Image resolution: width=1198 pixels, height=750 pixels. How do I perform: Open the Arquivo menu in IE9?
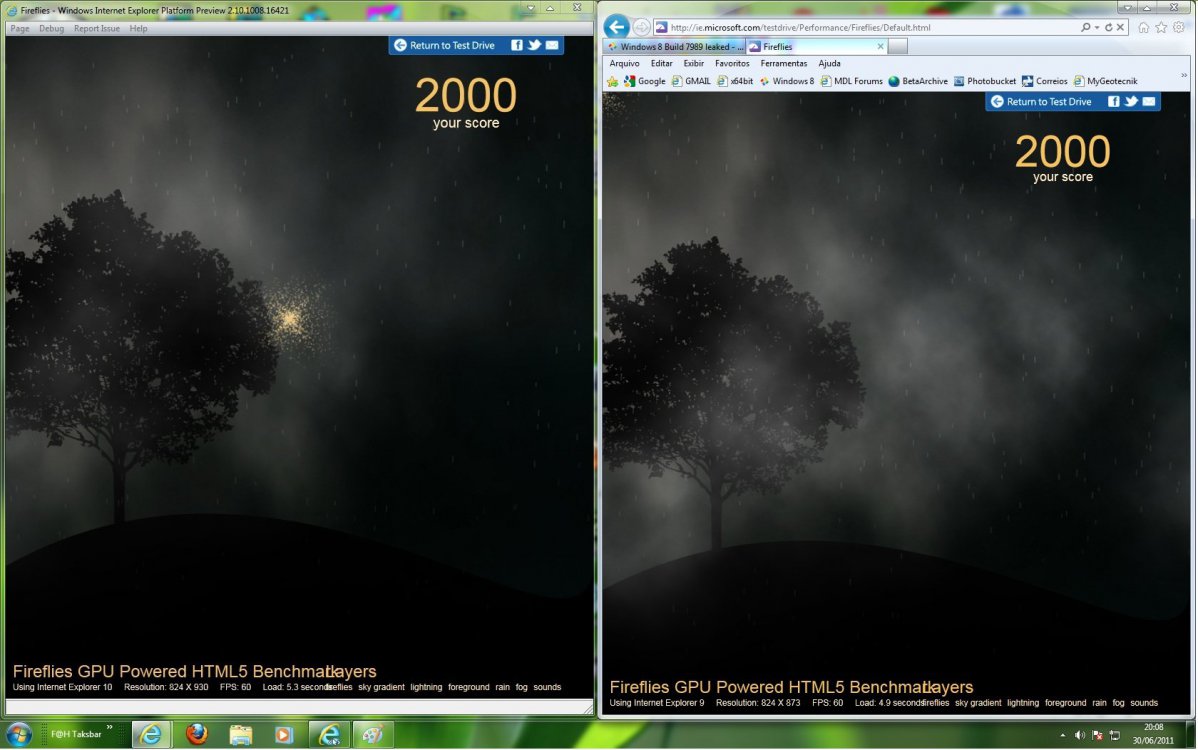click(624, 63)
